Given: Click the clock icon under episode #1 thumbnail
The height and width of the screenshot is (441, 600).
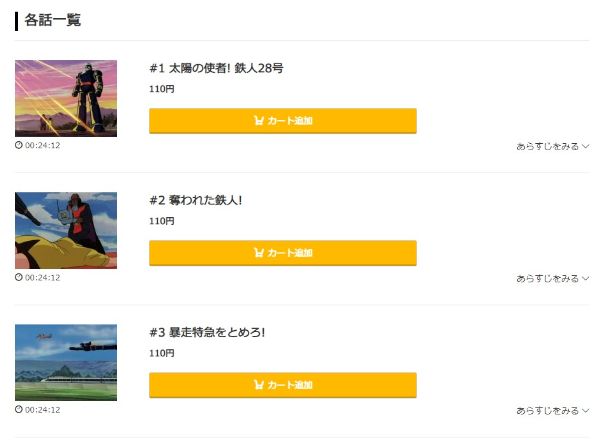Looking at the screenshot, I should click(x=19, y=145).
